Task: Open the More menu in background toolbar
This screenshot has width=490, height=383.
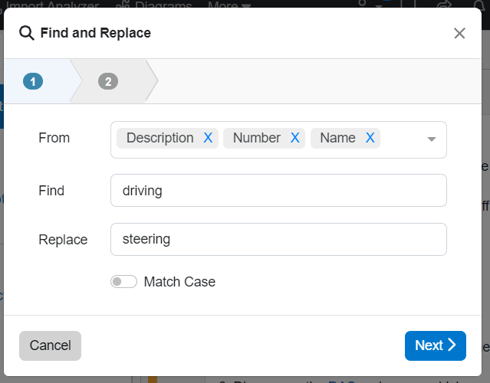Action: coord(229,5)
